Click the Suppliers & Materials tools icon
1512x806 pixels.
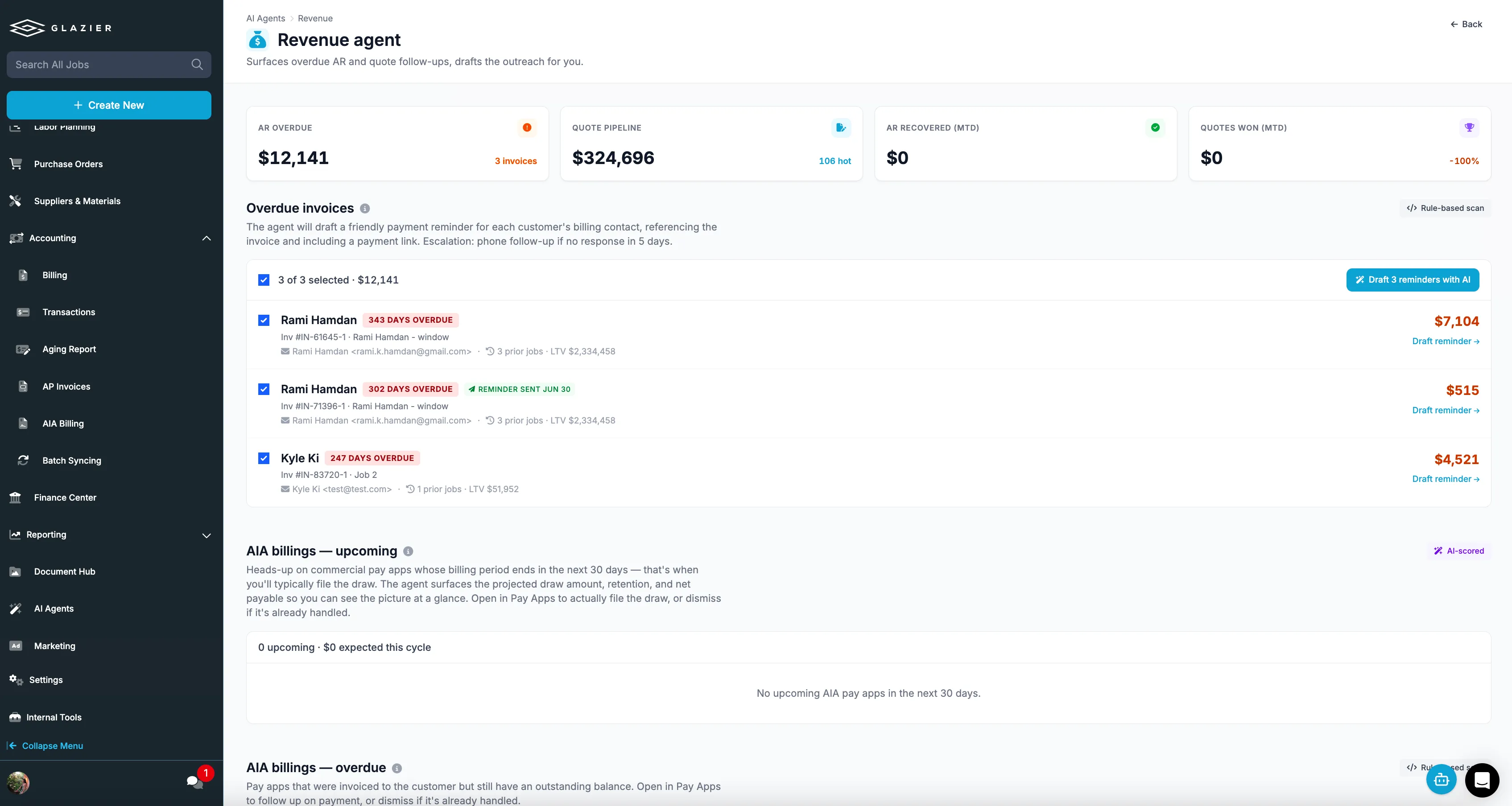click(x=15, y=201)
